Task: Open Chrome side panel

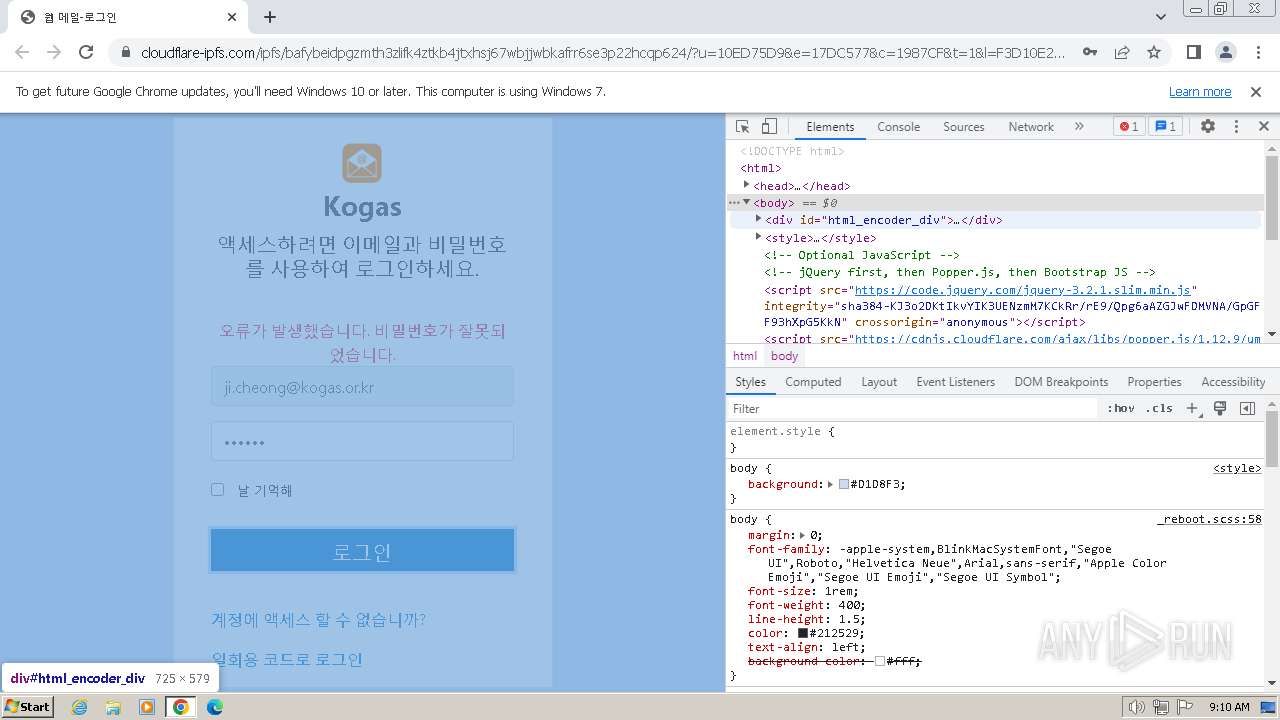Action: pyautogui.click(x=1193, y=52)
